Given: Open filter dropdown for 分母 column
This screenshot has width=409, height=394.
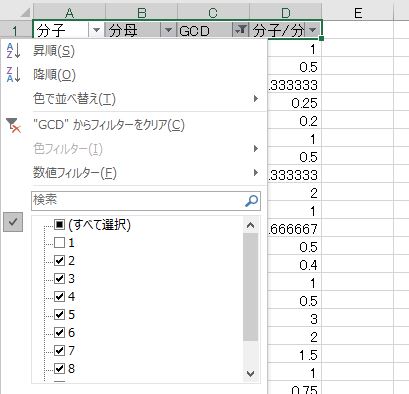Looking at the screenshot, I should pyautogui.click(x=168, y=30).
